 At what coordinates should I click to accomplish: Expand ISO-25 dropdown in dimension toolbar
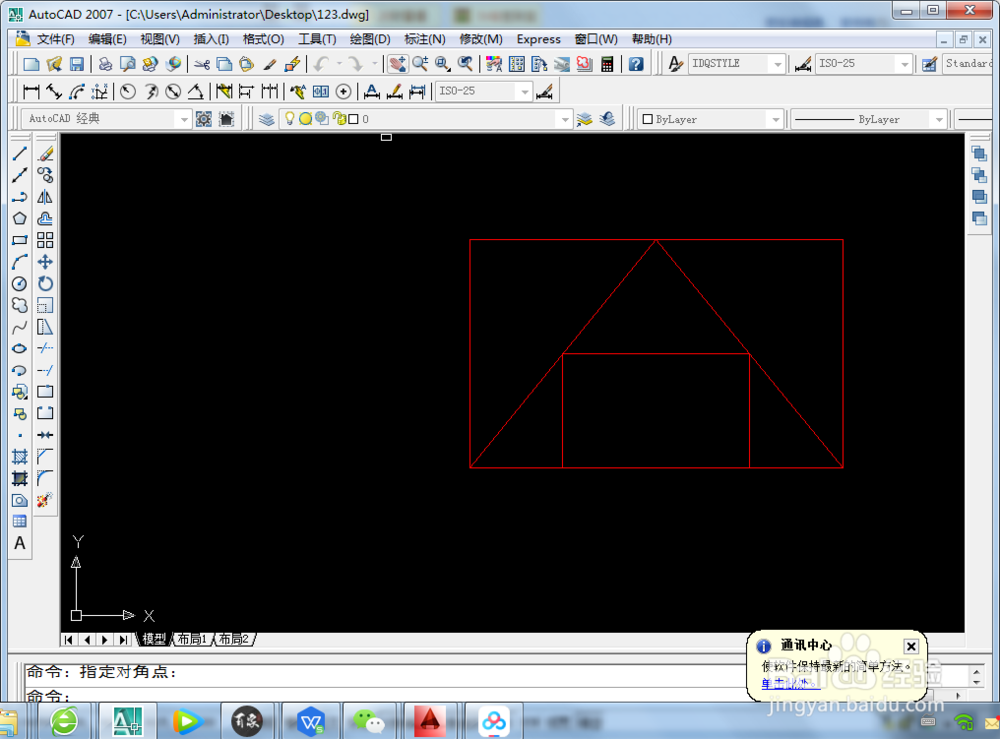[x=525, y=91]
